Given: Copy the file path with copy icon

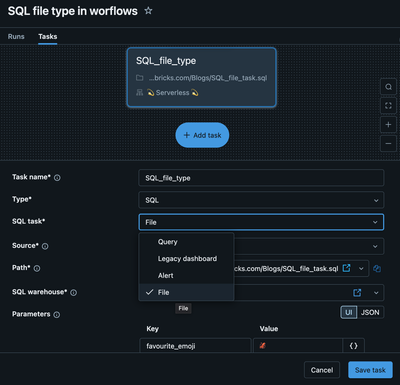Looking at the screenshot, I should (x=377, y=269).
